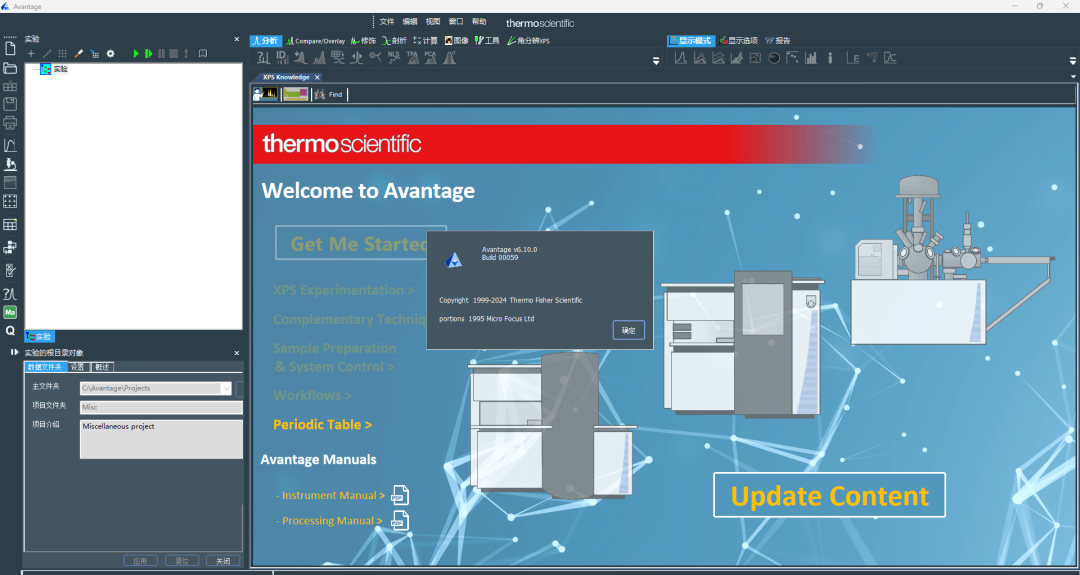Click the spectrum curve icon in sidebar

[10, 145]
